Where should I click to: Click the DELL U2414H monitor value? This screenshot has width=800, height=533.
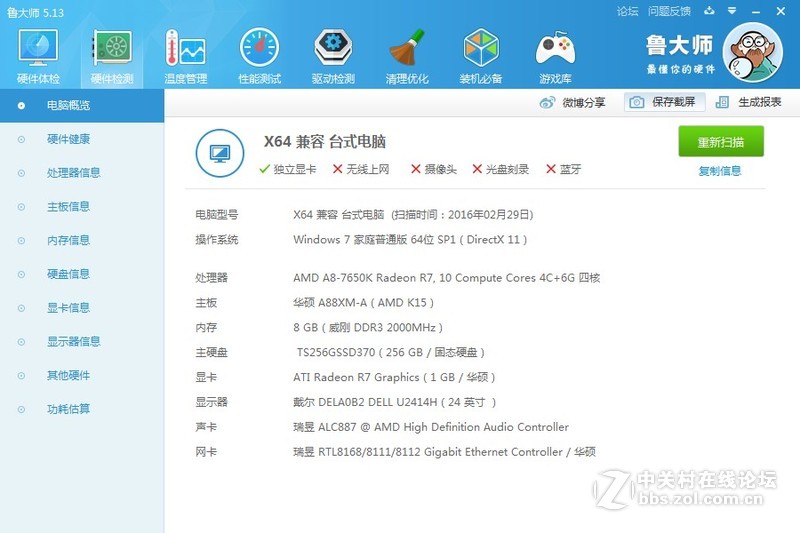tap(394, 402)
